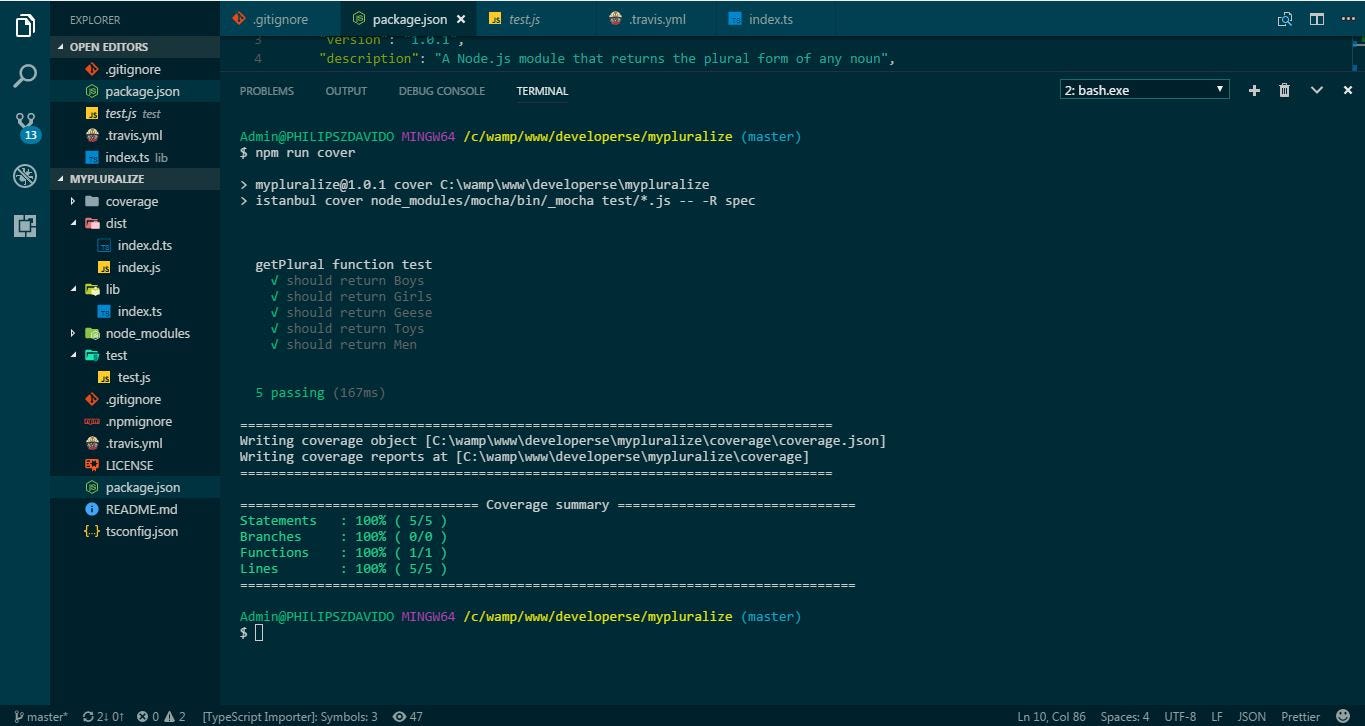
Task: Click the "description" line in the package.json editor
Action: (x=606, y=58)
